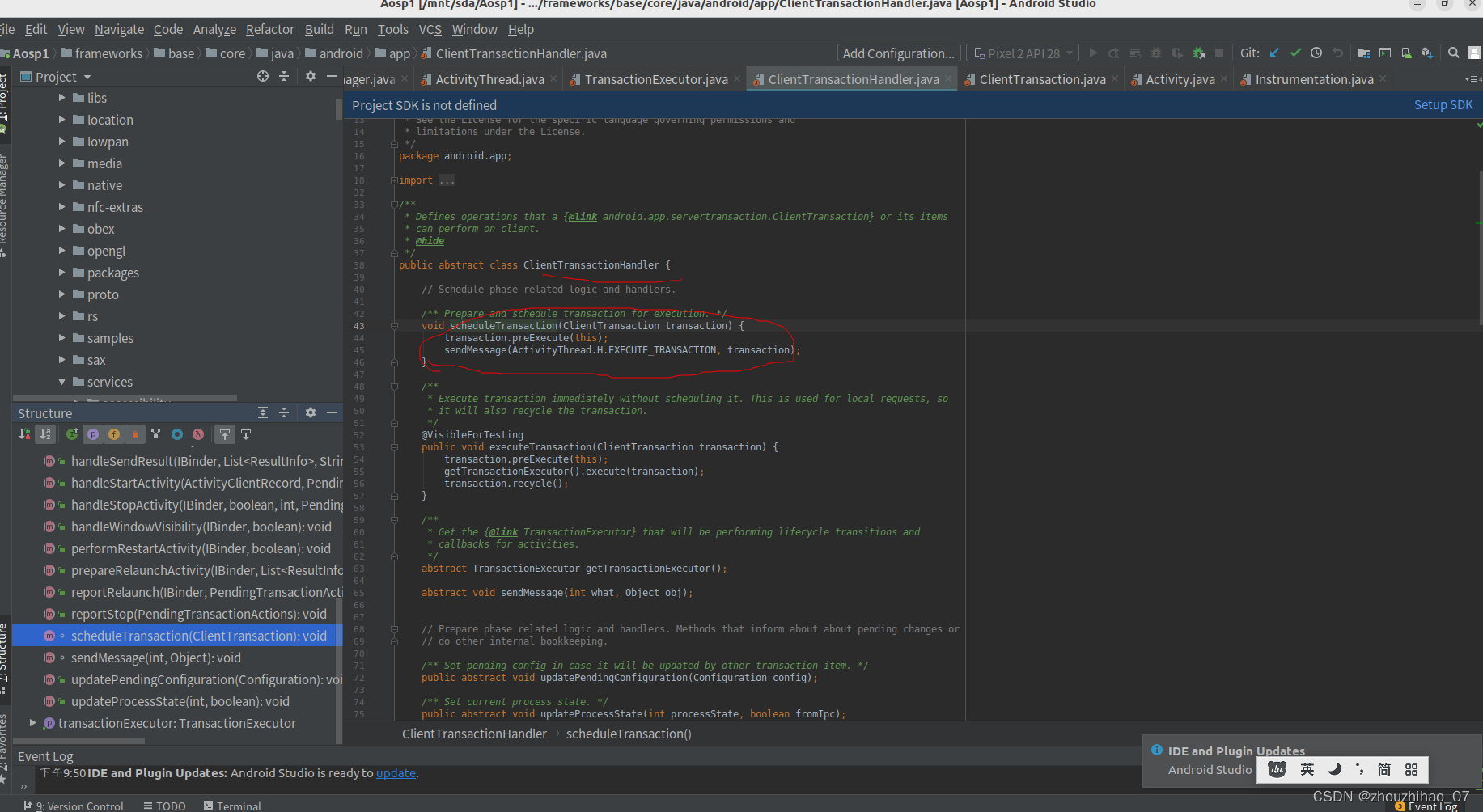Click Add Configuration button
This screenshot has height=812, width=1483.
899,53
